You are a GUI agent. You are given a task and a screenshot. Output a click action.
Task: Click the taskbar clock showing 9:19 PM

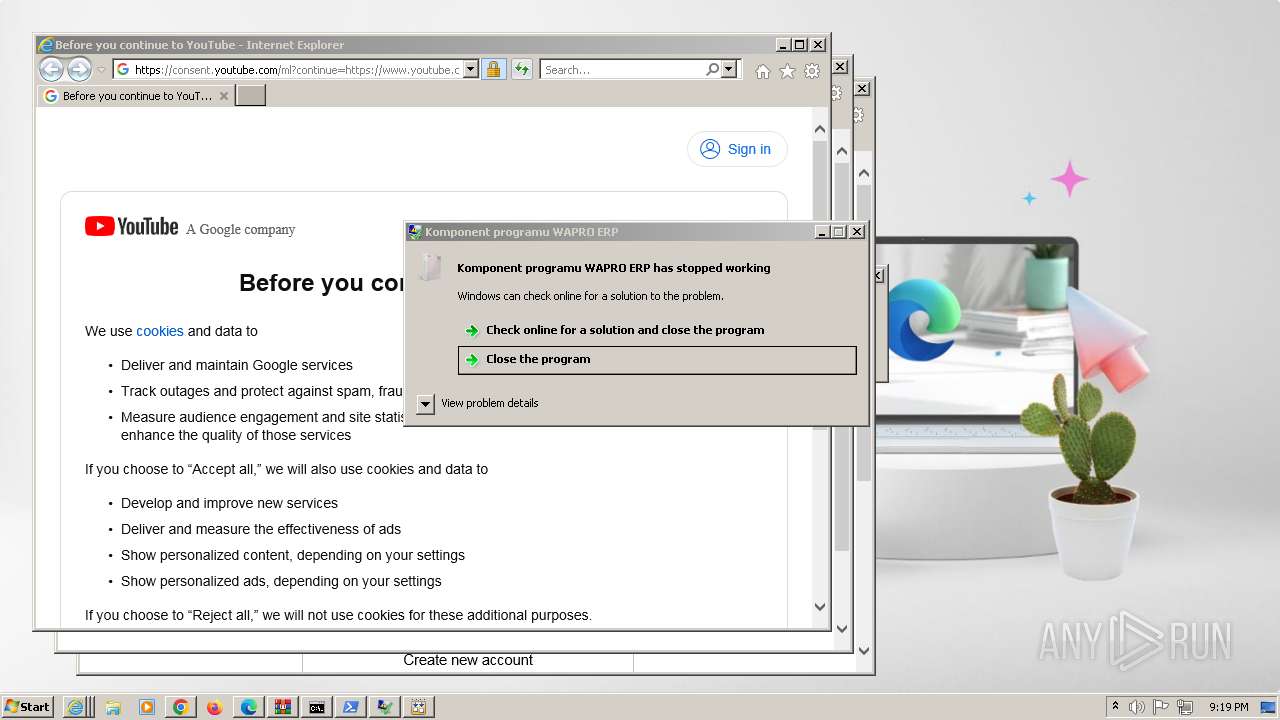pos(1229,707)
